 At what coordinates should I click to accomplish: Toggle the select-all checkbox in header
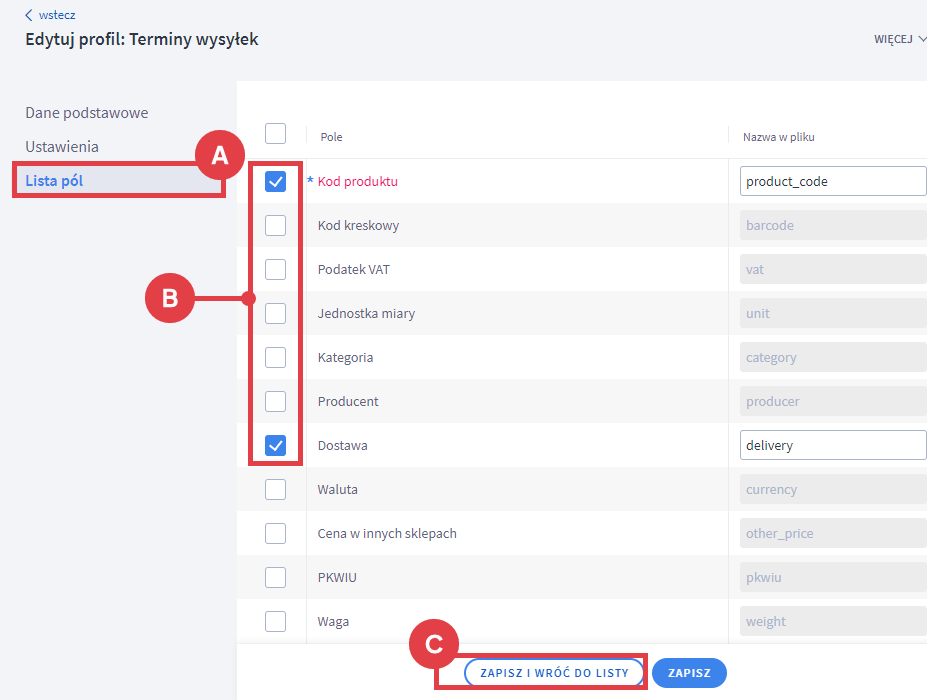tap(276, 134)
